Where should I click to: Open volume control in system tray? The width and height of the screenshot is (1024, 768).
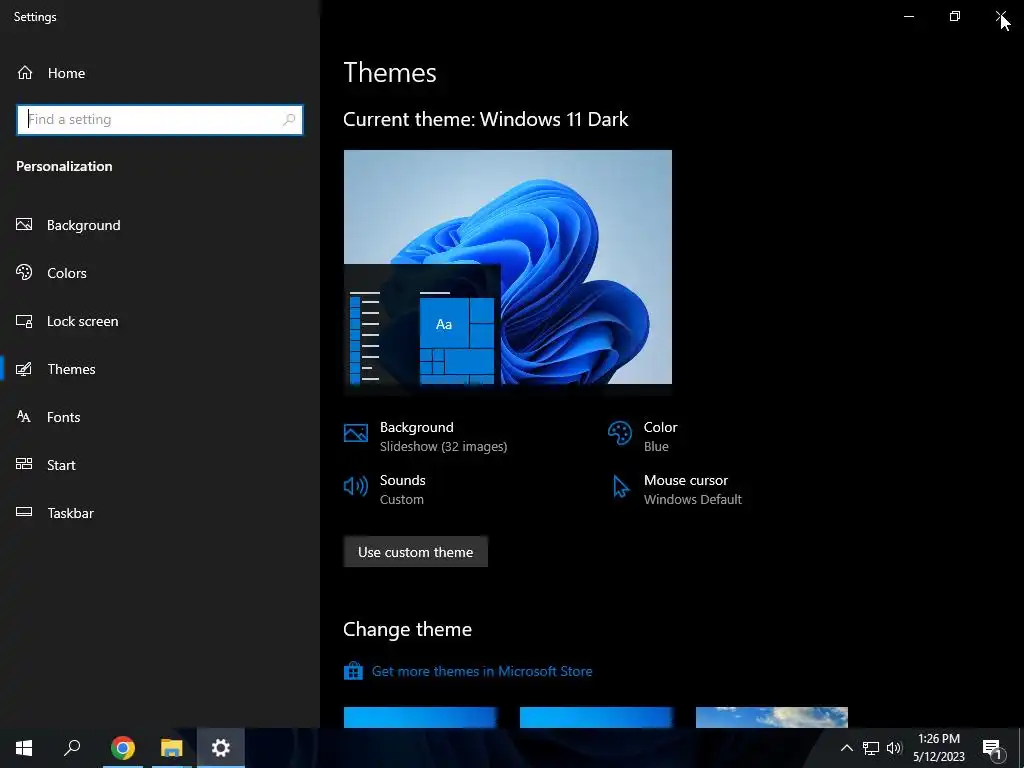(x=894, y=748)
